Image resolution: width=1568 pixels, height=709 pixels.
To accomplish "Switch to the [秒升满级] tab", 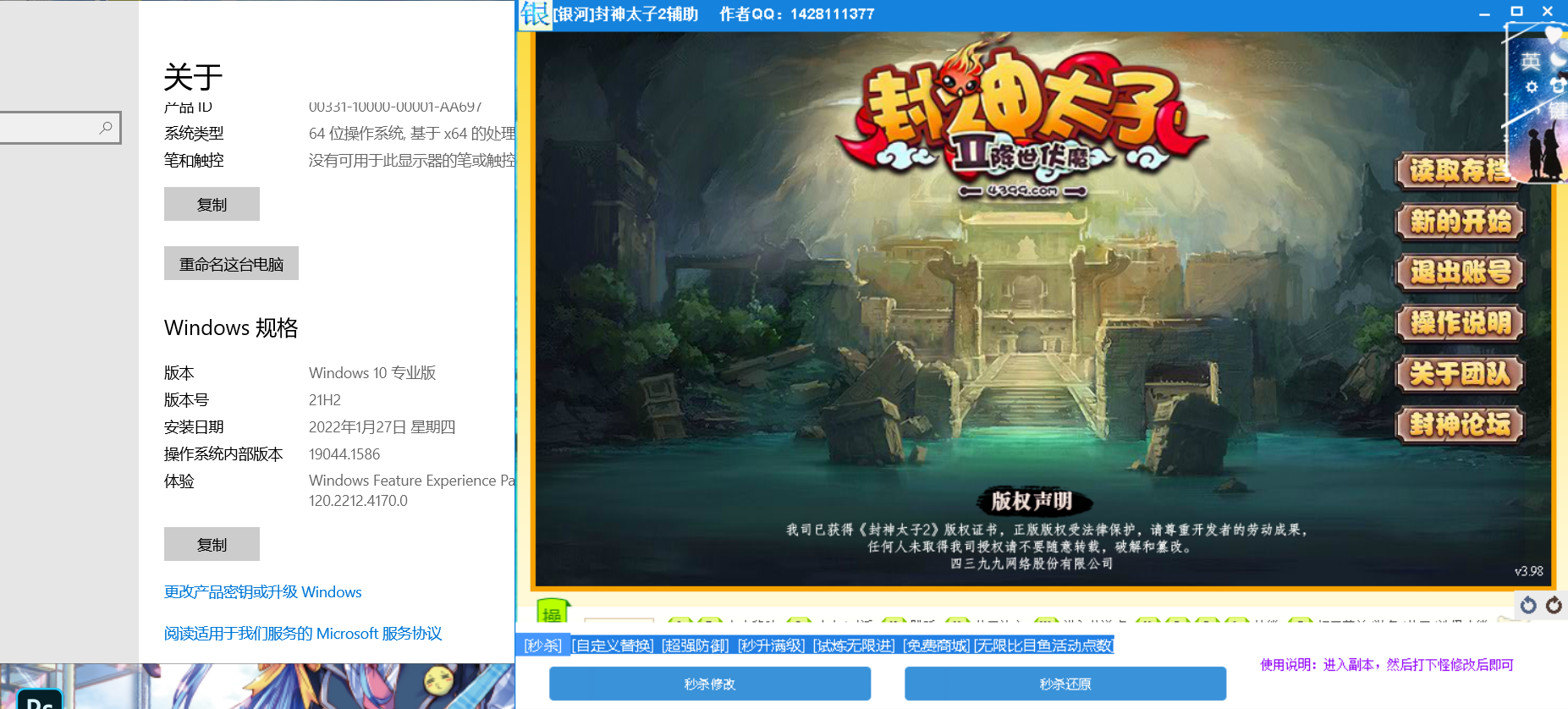I will (x=771, y=646).
